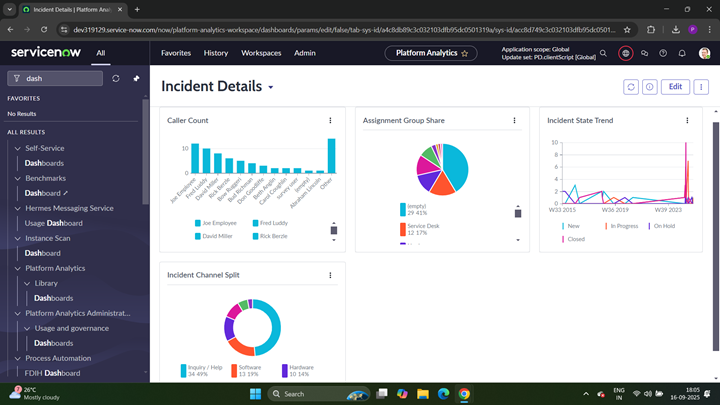Open new browser tab
Viewport: 720px width, 405px height.
pyautogui.click(x=137, y=9)
